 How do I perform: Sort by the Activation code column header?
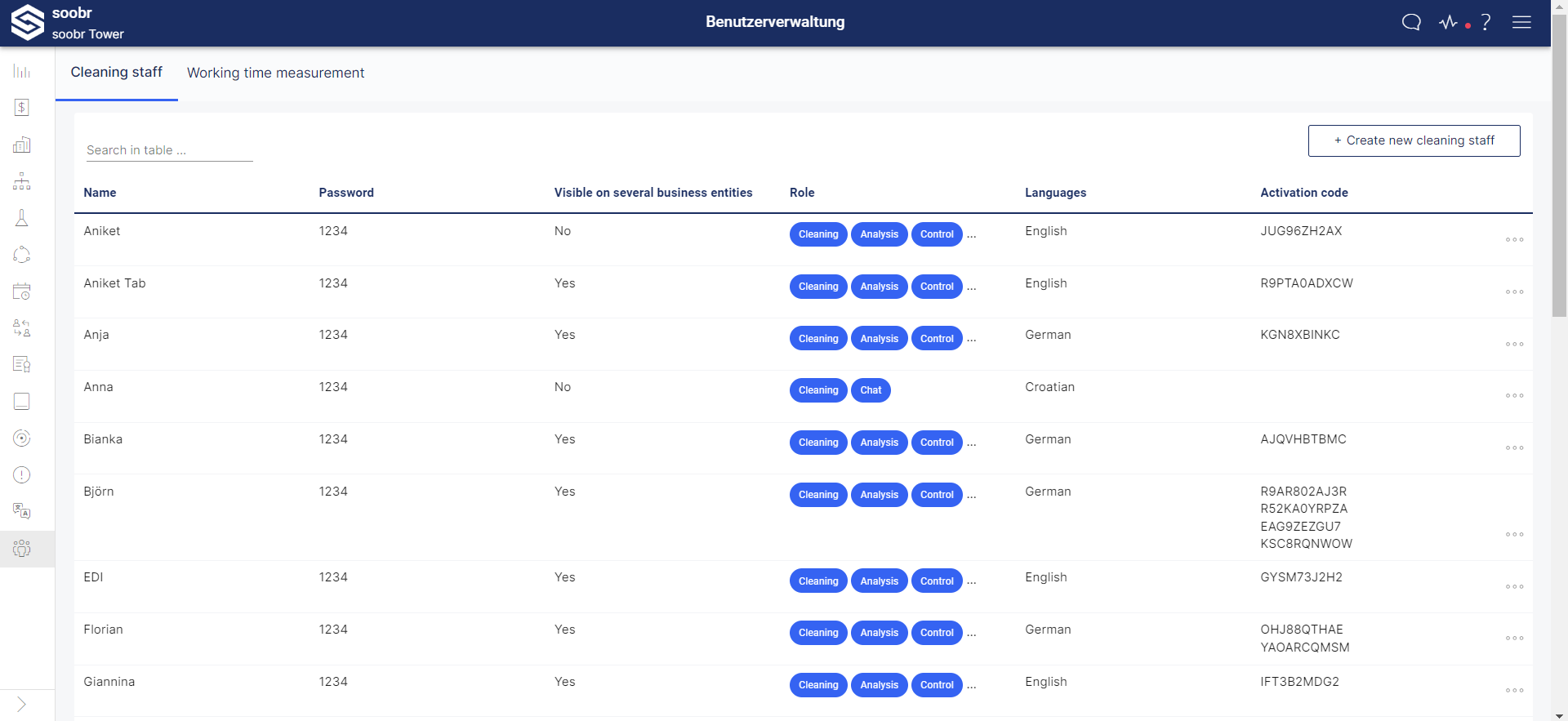(1303, 193)
